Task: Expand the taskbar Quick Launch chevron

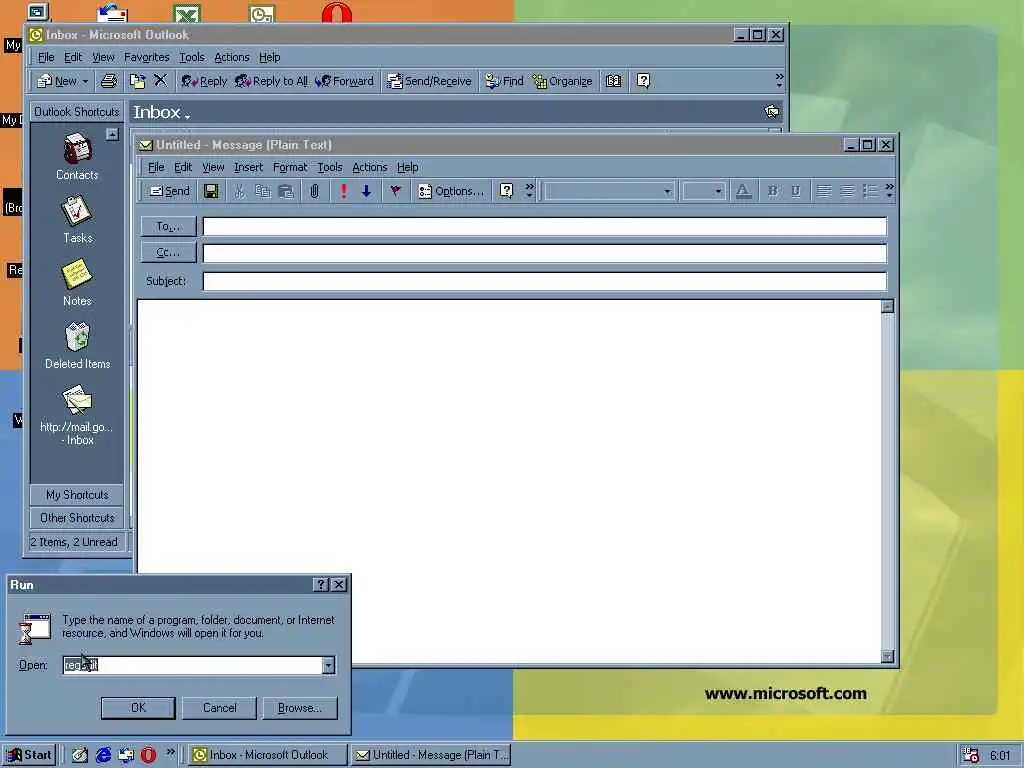Action: tap(170, 752)
